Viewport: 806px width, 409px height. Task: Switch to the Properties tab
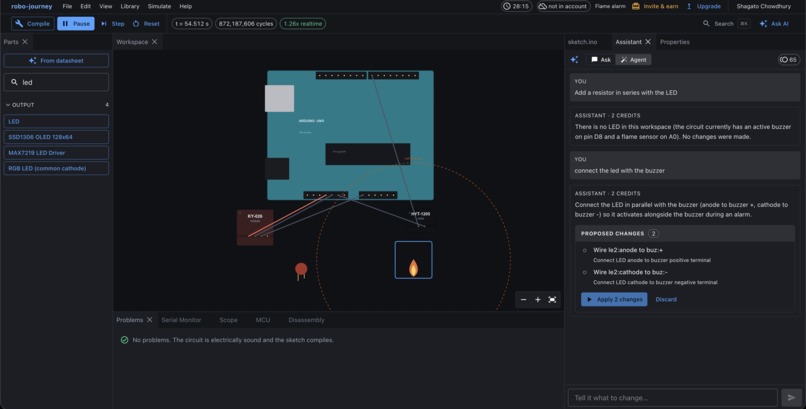click(674, 42)
